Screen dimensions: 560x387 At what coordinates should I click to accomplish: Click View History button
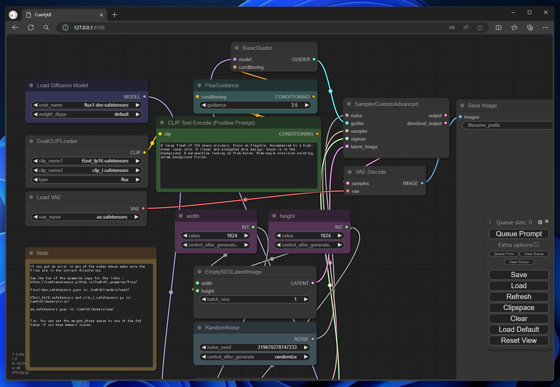519,262
